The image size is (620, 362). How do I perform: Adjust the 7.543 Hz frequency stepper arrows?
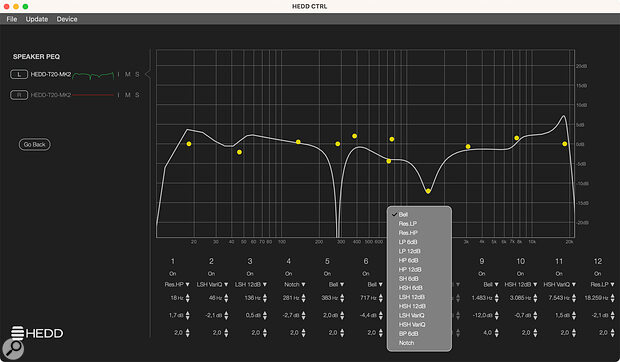coord(574,298)
